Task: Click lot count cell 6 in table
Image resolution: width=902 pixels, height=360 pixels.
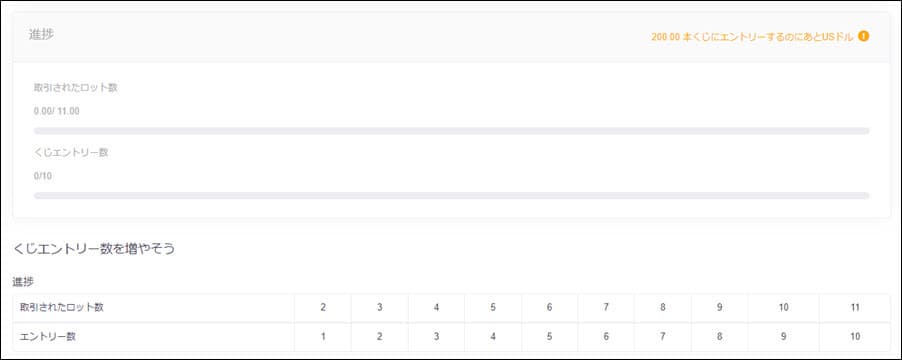Action: [549, 308]
